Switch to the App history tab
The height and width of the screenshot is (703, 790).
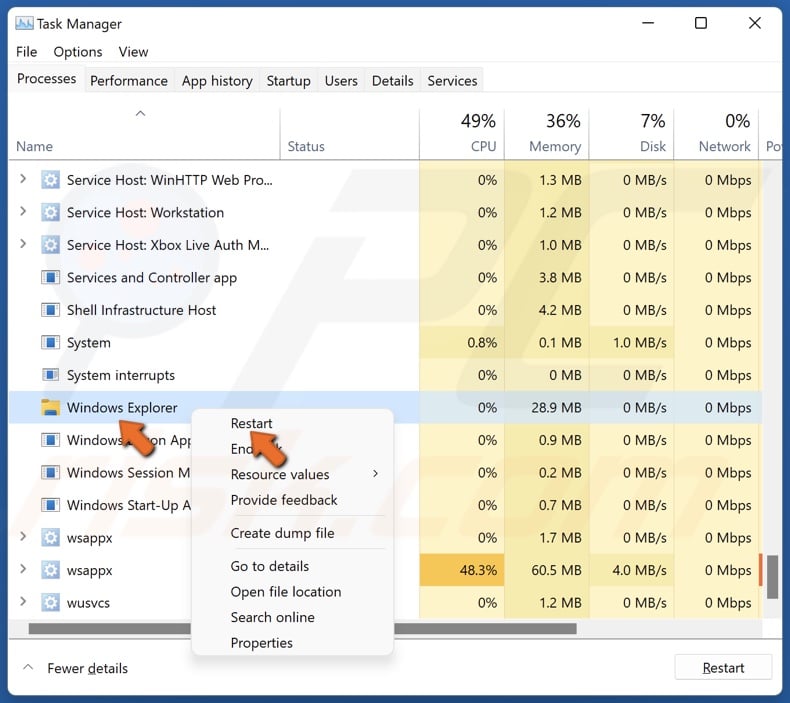coord(217,81)
